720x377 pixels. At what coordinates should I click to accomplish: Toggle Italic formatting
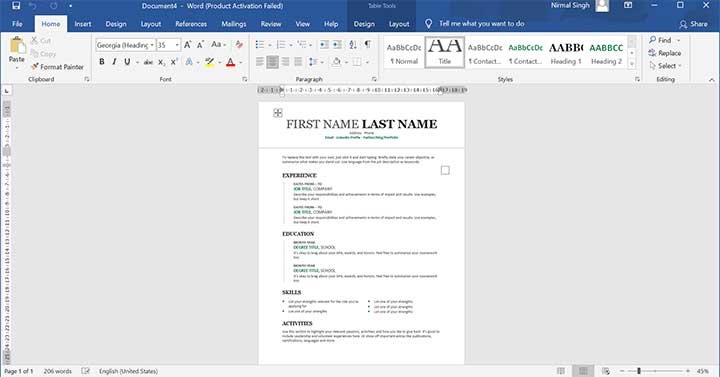(114, 62)
